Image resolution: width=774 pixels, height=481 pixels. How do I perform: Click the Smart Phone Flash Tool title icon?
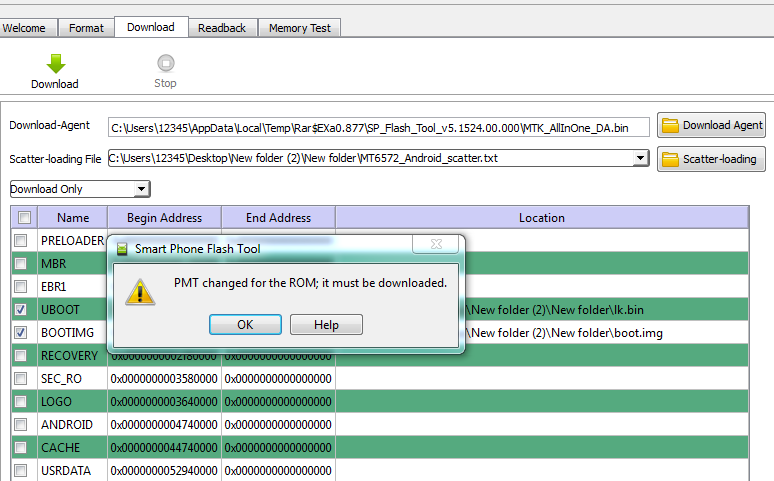click(122, 248)
